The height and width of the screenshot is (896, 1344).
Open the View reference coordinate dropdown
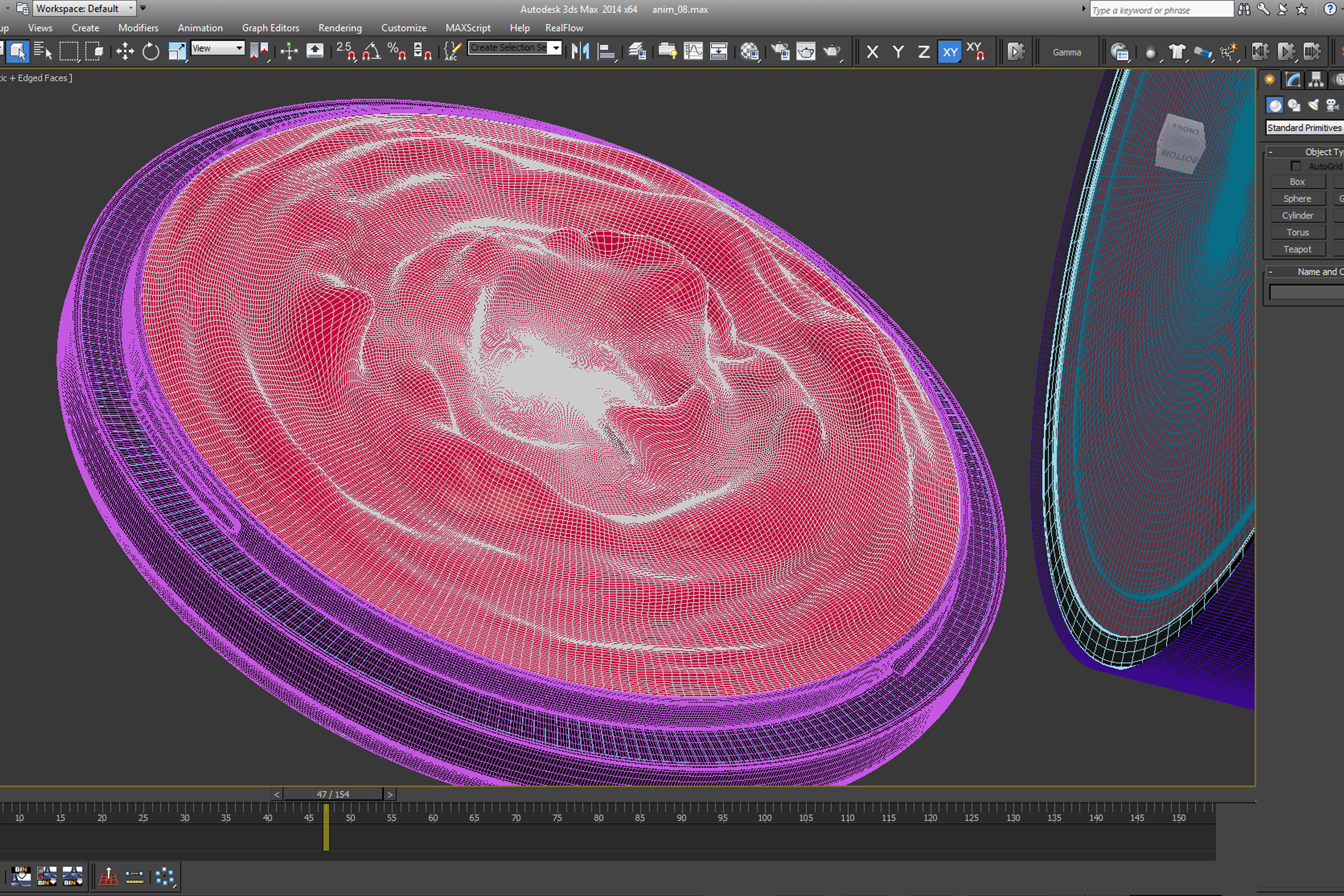coord(218,48)
